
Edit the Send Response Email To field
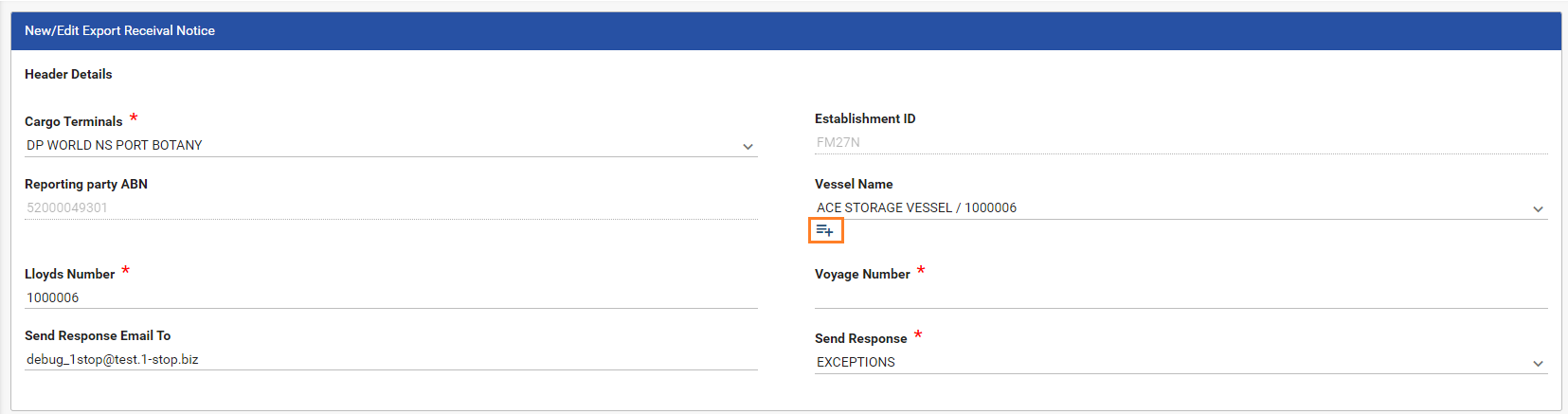390,359
